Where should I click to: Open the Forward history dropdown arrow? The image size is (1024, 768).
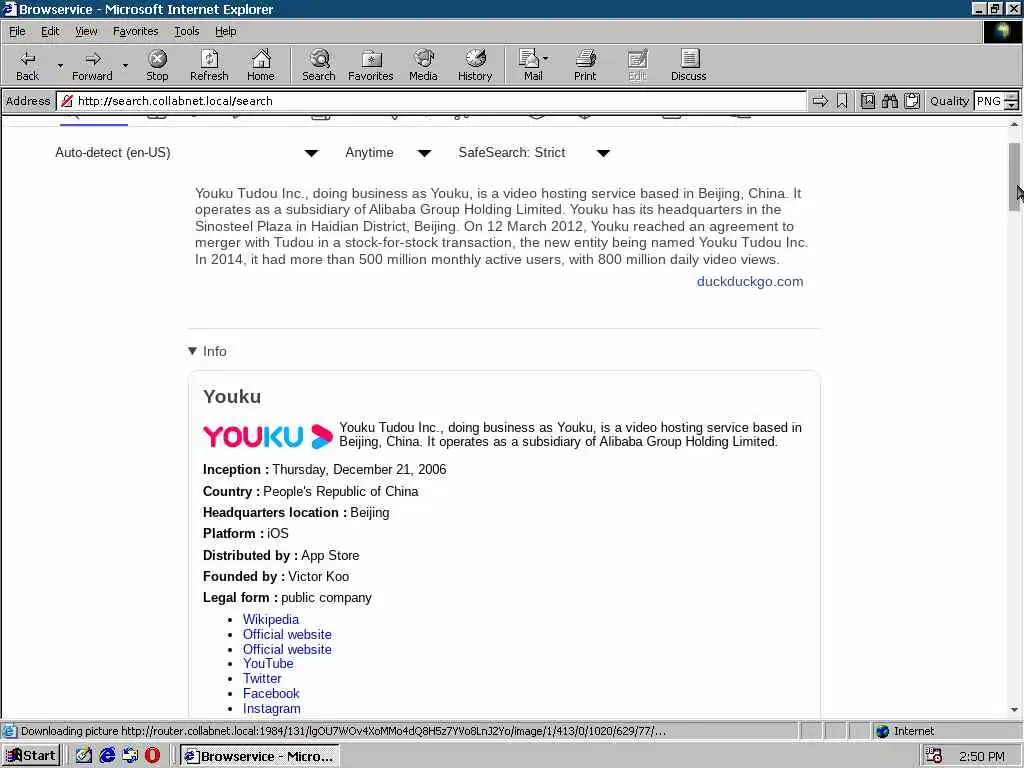point(125,65)
